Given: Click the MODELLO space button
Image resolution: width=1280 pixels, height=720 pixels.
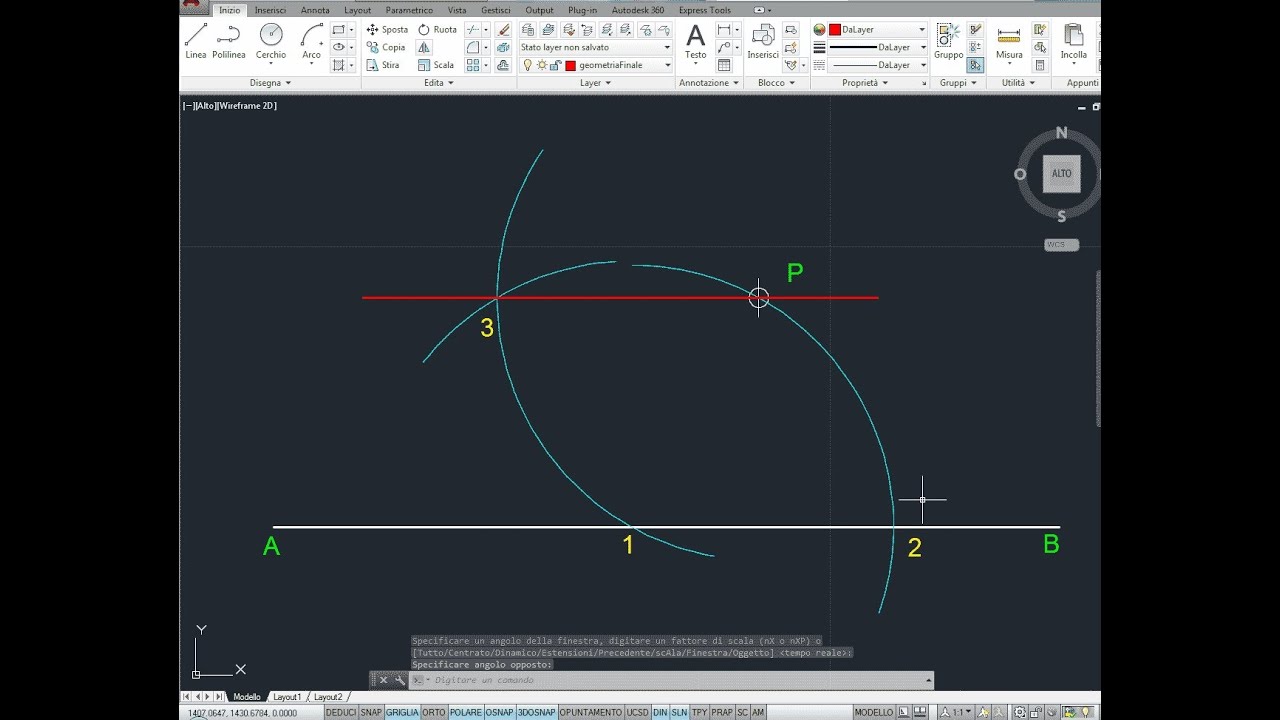Looking at the screenshot, I should [x=874, y=712].
